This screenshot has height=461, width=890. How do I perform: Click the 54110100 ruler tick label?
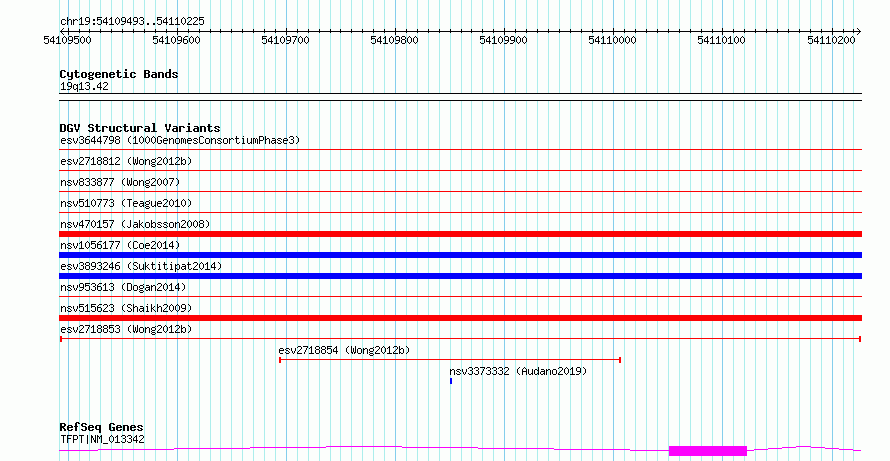[x=721, y=40]
